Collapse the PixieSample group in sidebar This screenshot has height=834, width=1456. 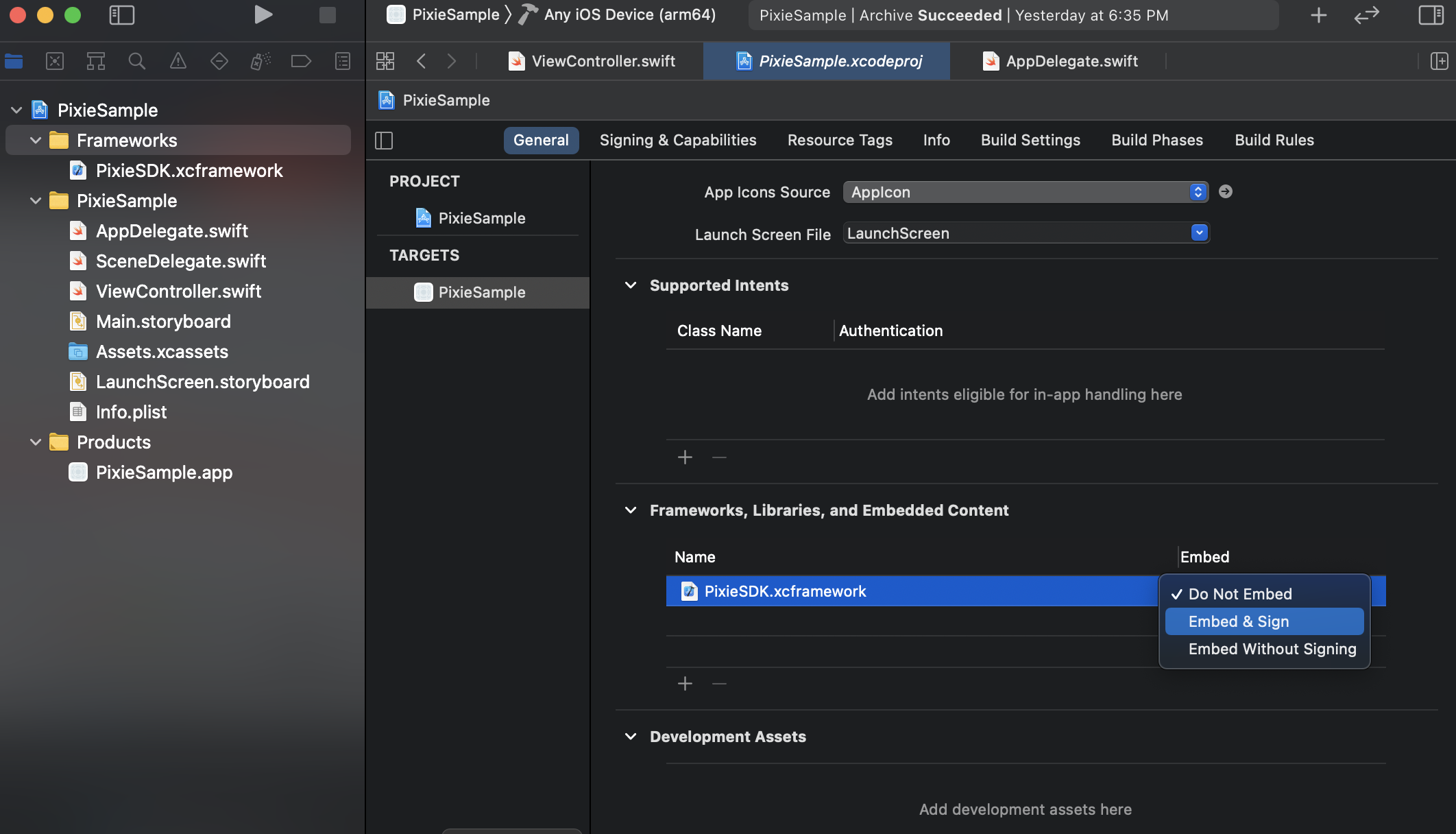point(35,201)
